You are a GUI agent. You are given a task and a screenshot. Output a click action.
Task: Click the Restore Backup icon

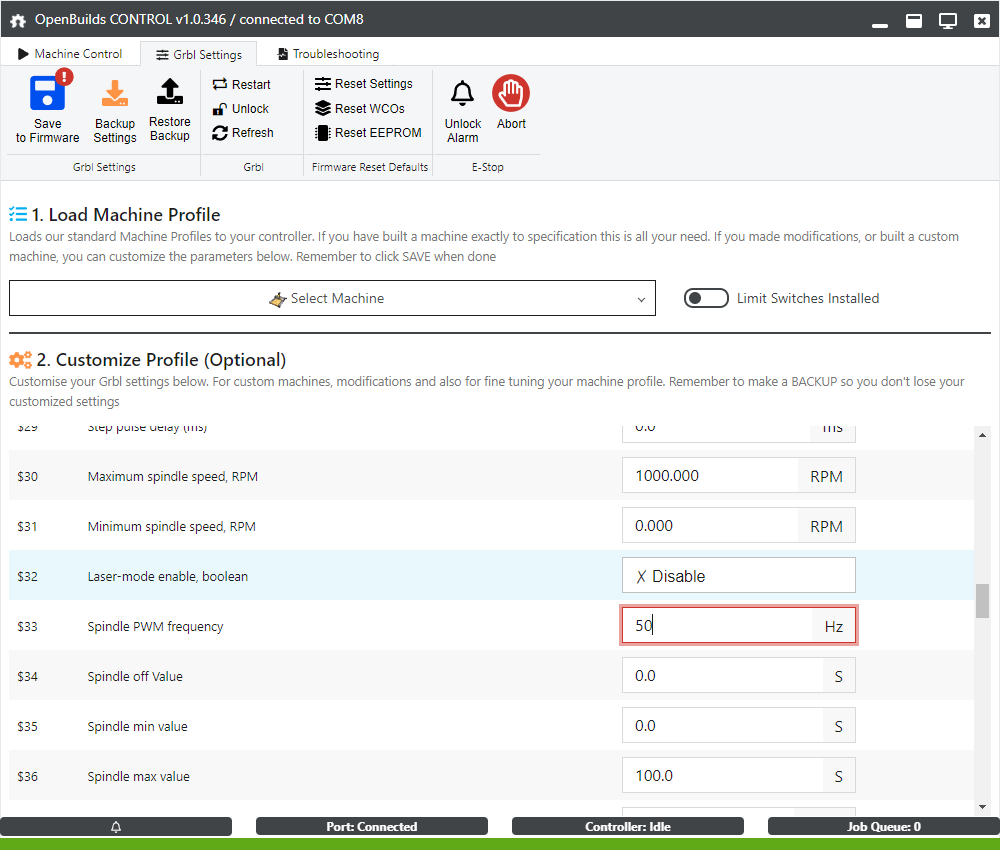pyautogui.click(x=169, y=93)
